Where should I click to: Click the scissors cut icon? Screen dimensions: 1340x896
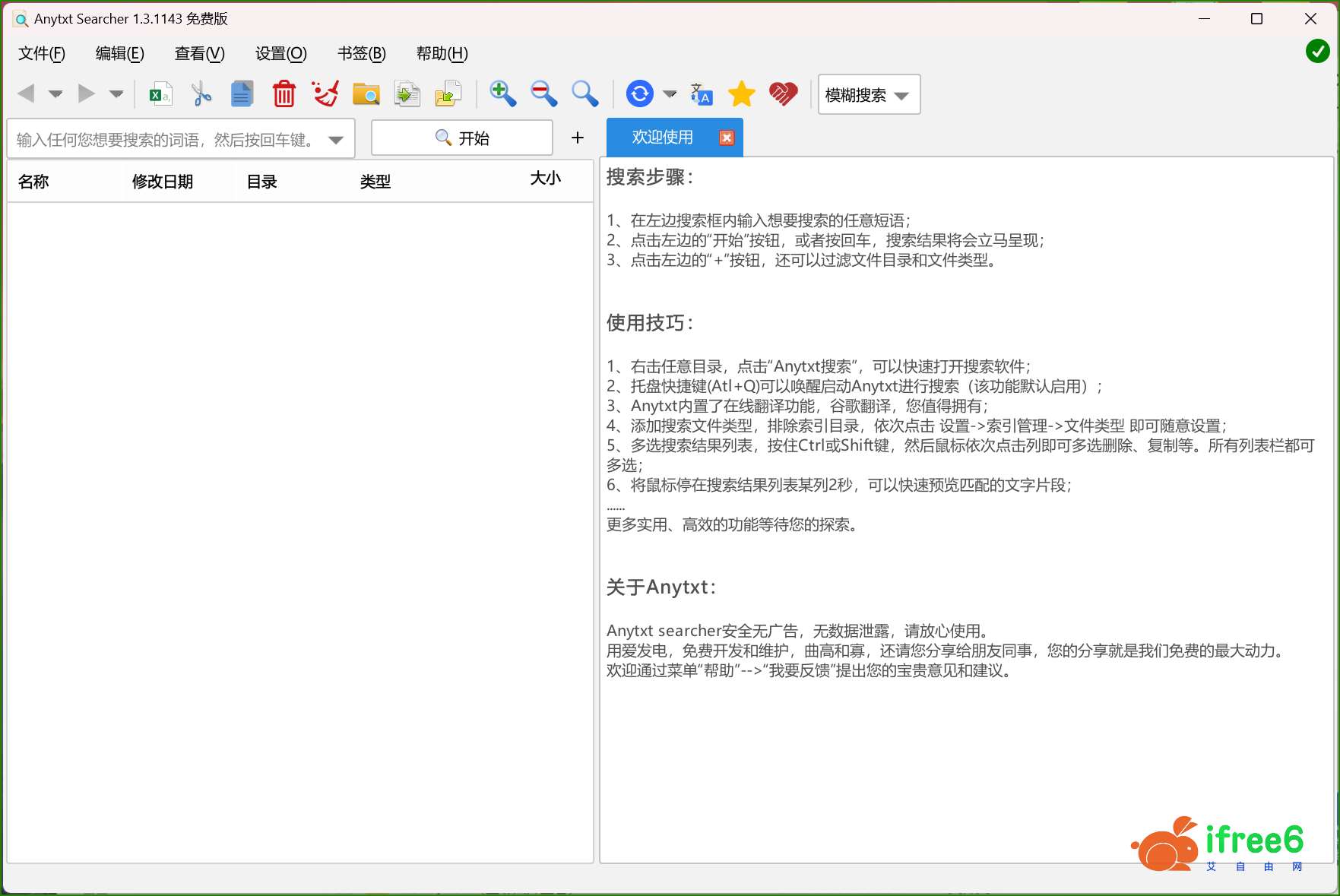201,94
